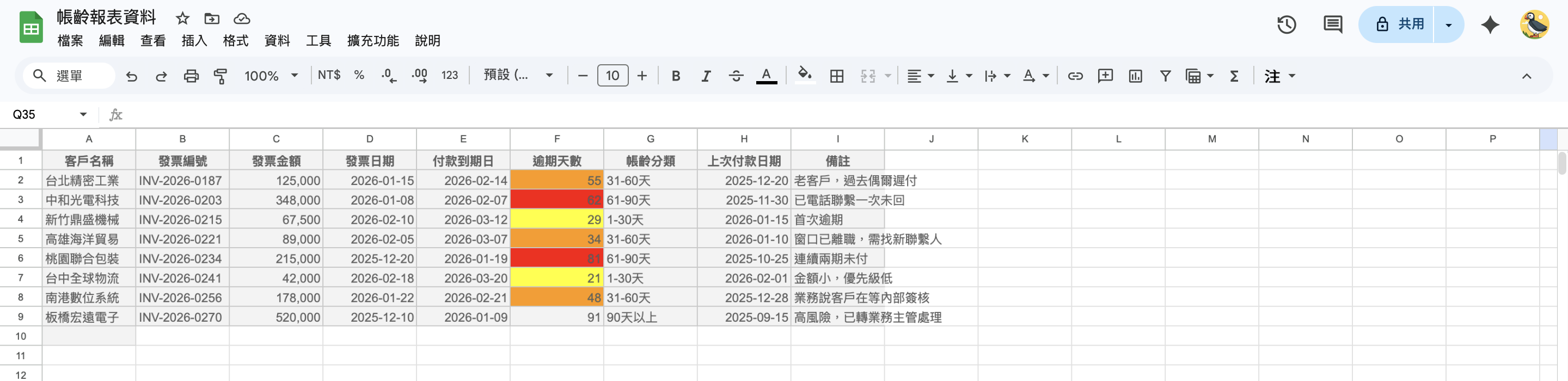Click the undo icon
Screen dimensions: 1568x381
tap(131, 76)
